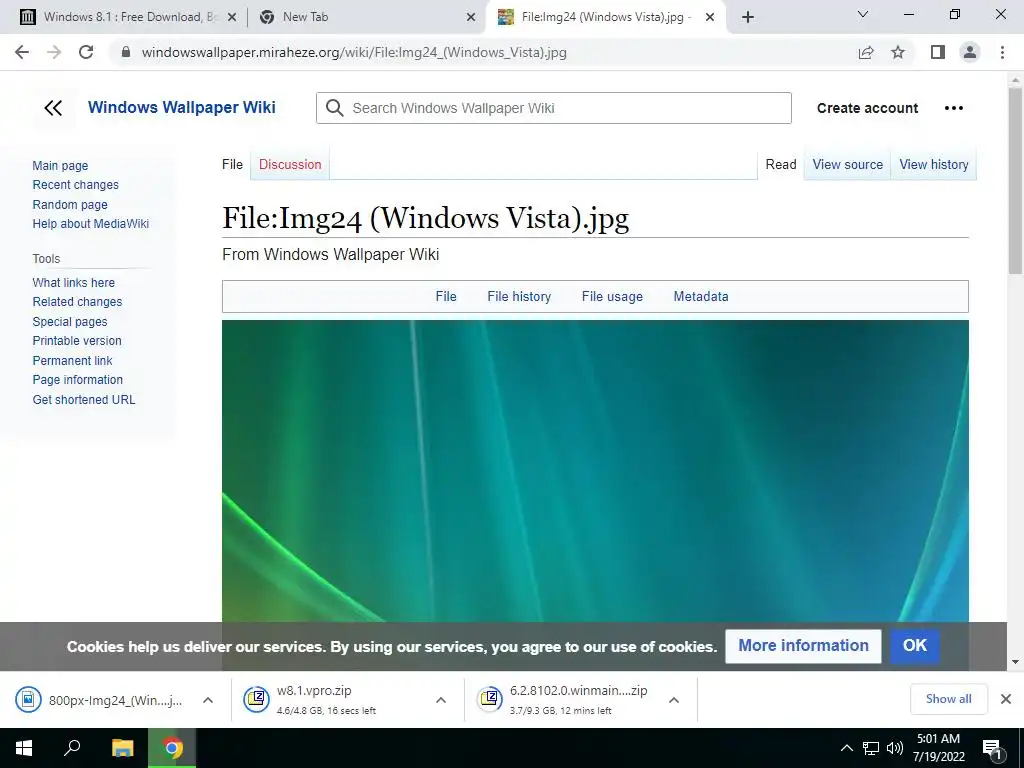Select the Read view tab
This screenshot has height=768, width=1024.
click(780, 165)
